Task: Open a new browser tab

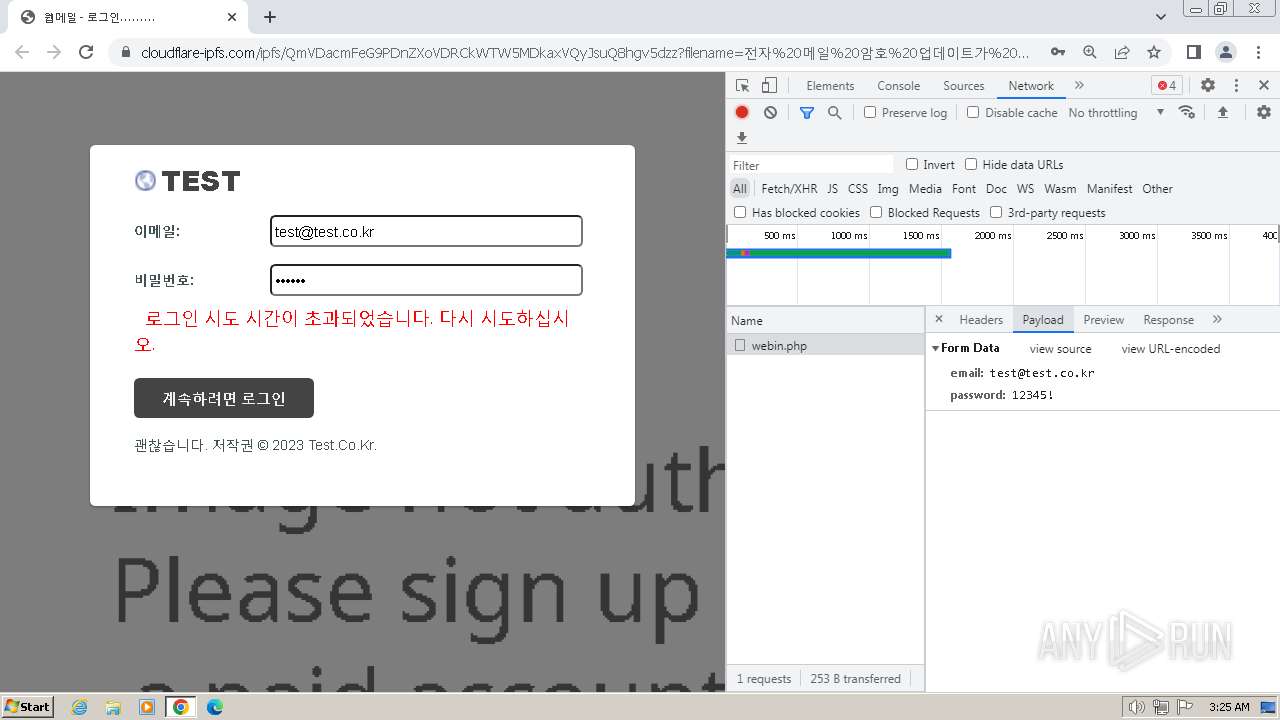Action: tap(270, 17)
